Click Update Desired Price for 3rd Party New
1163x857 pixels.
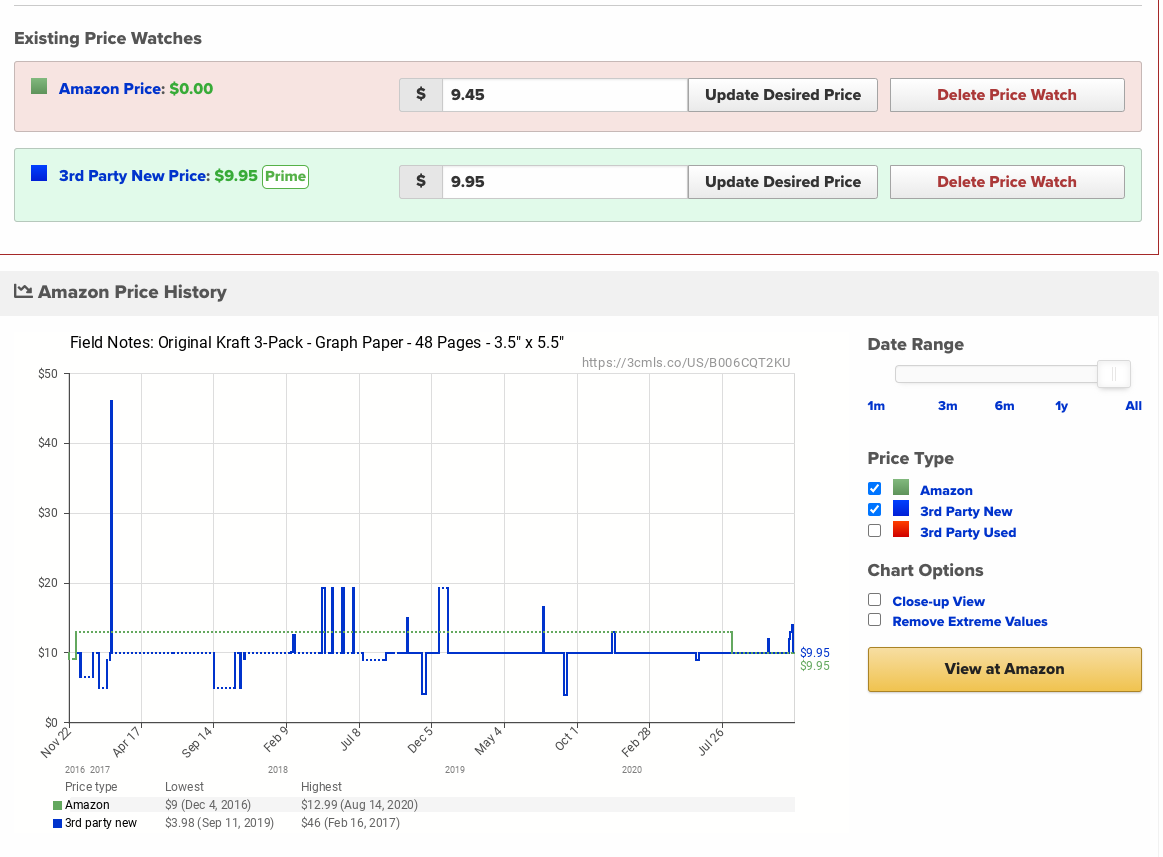point(783,182)
